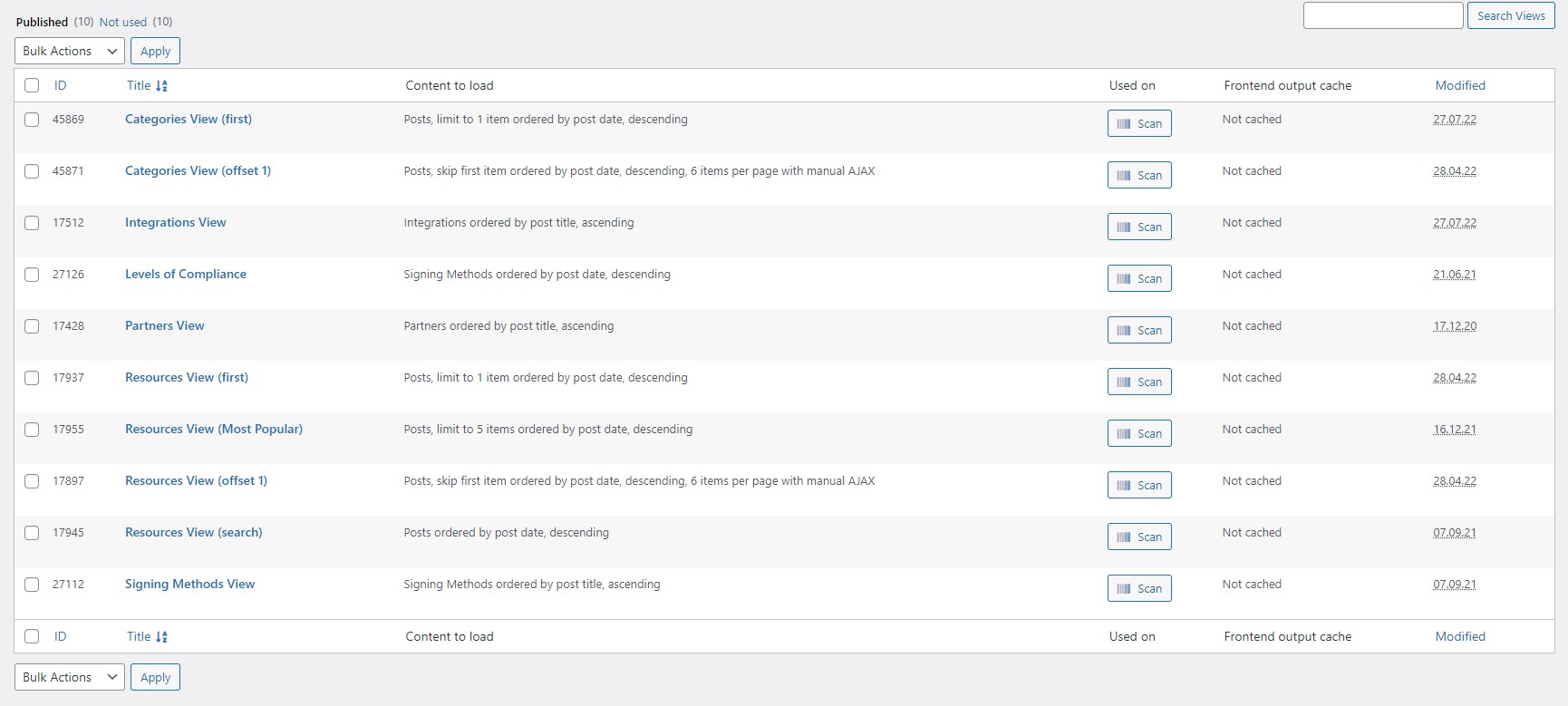
Task: Tick the select-all checkbox in table header
Action: click(32, 85)
